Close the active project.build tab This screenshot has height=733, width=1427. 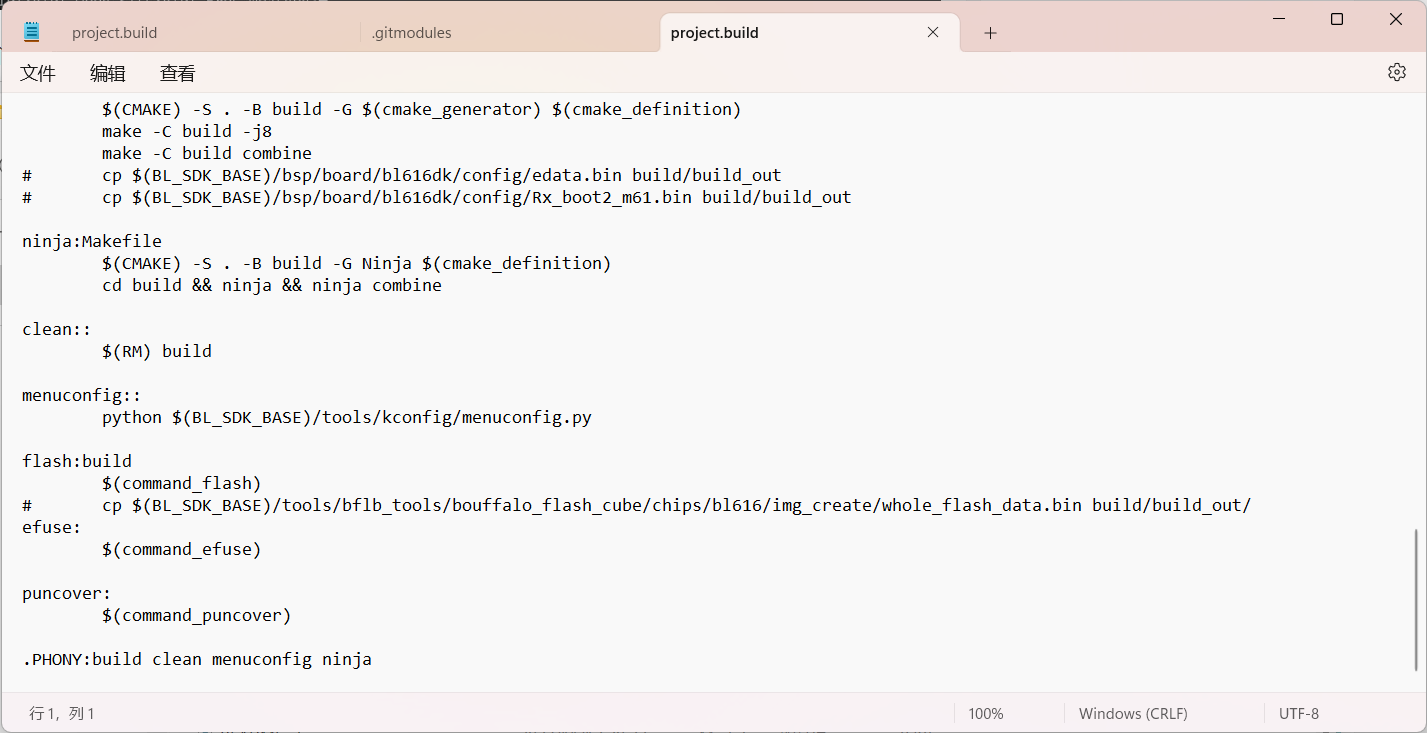tap(933, 32)
